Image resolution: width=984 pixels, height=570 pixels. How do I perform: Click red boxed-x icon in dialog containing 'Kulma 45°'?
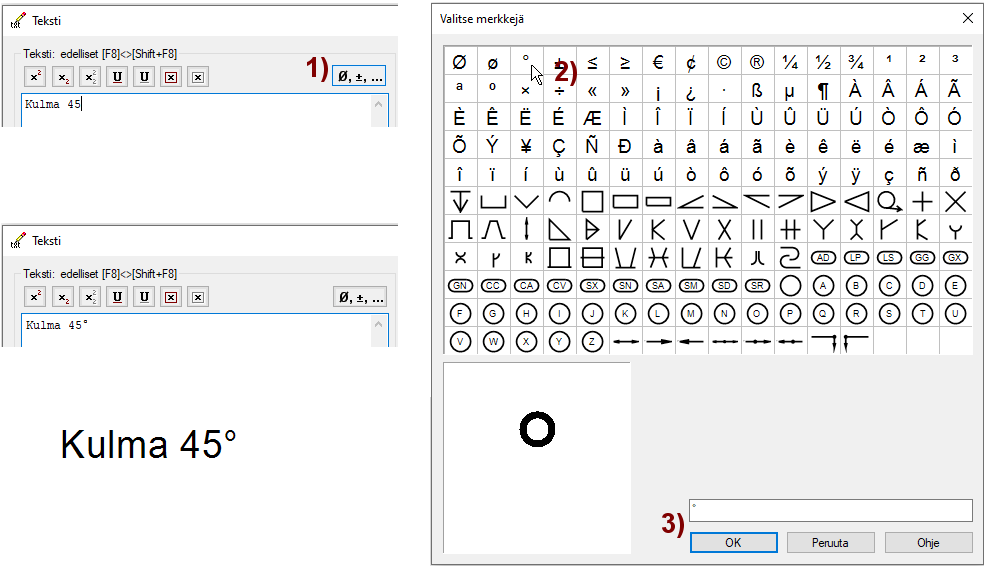click(x=171, y=296)
